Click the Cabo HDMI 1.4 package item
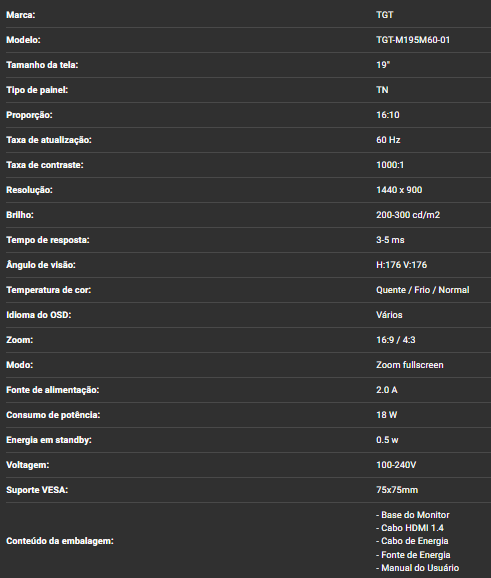The width and height of the screenshot is (491, 578). (410, 528)
